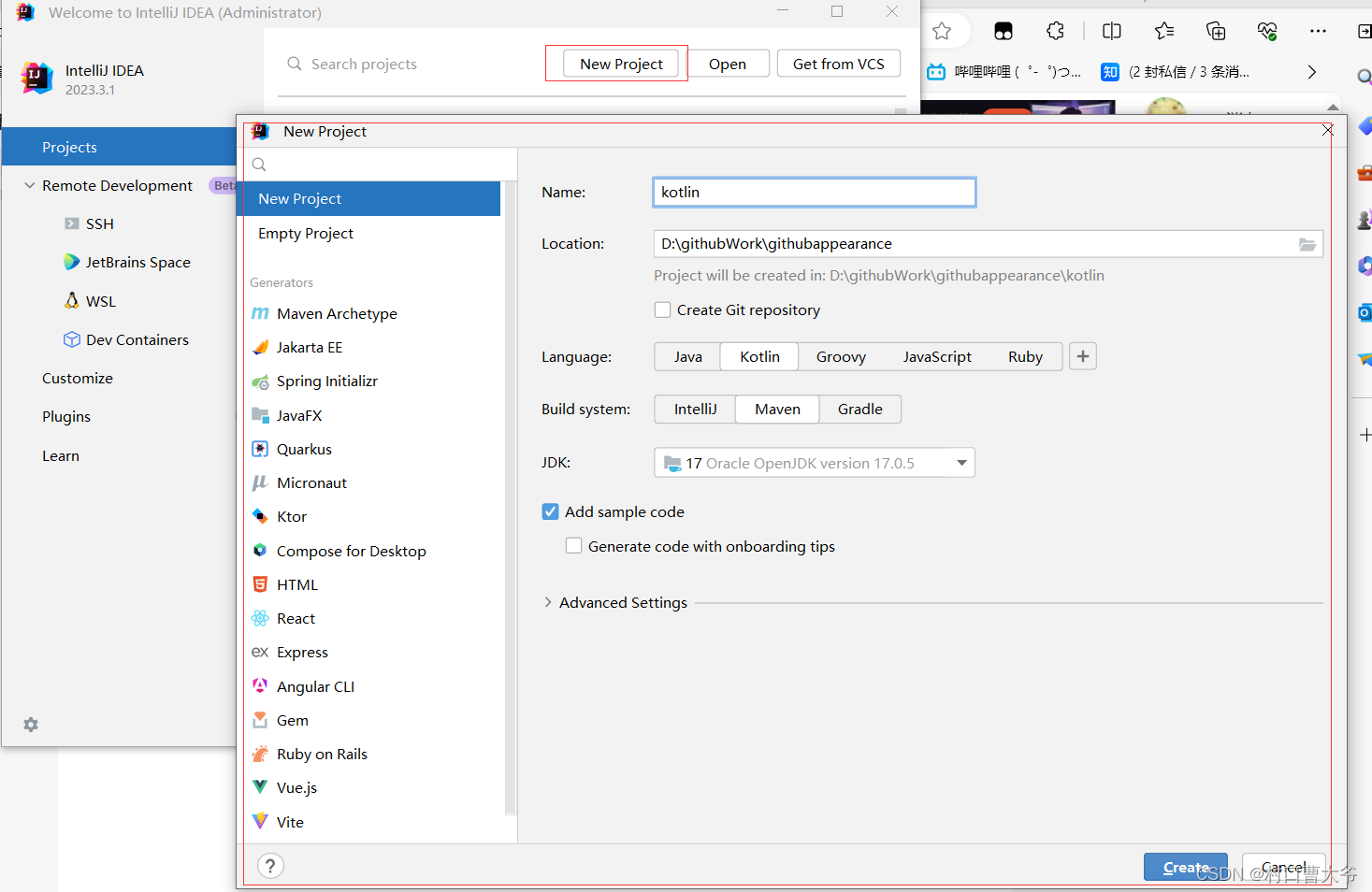Click the Ktor generator icon
The width and height of the screenshot is (1372, 892).
(260, 516)
